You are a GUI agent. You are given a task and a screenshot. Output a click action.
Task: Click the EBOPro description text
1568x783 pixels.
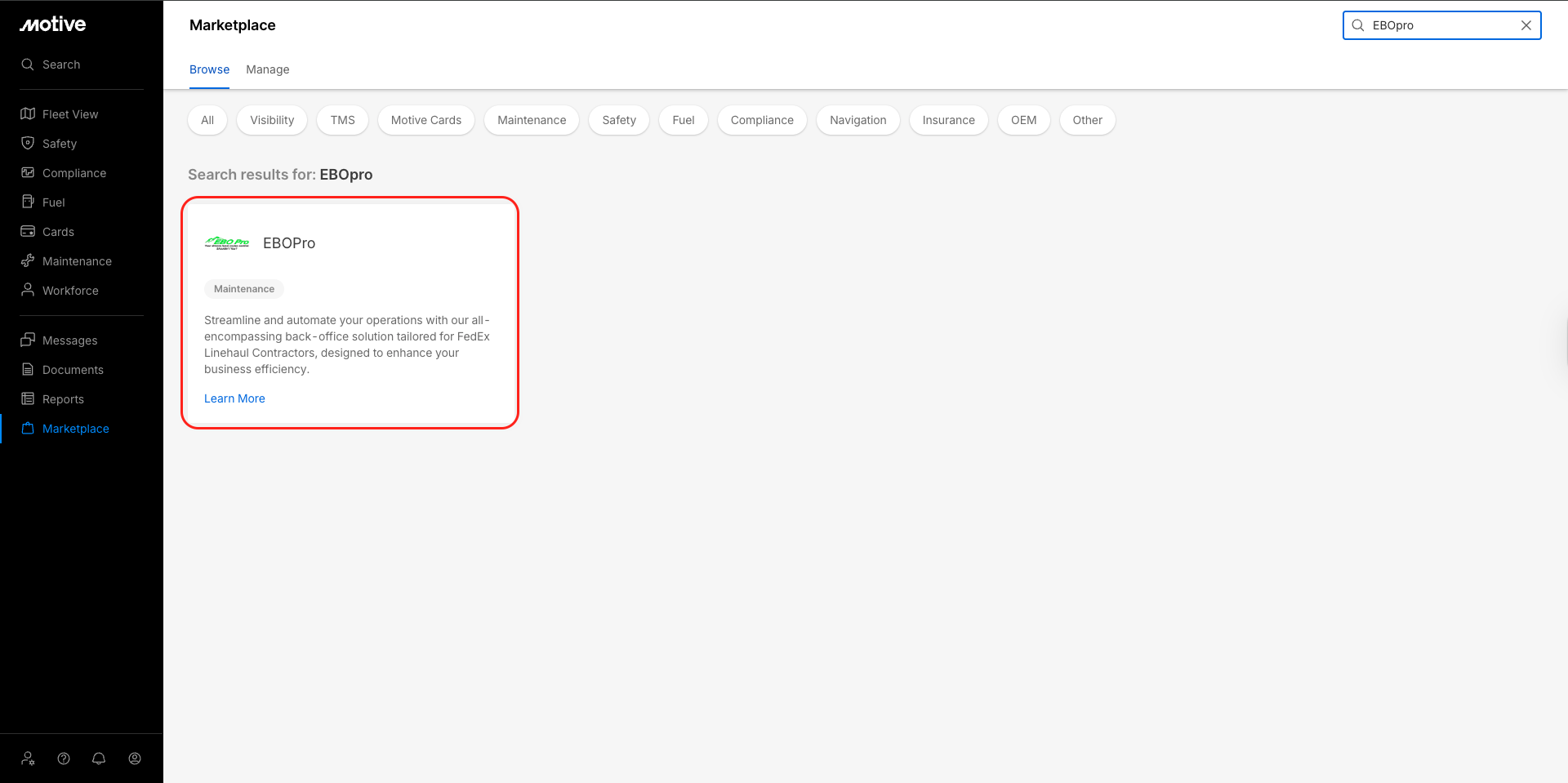click(x=347, y=345)
